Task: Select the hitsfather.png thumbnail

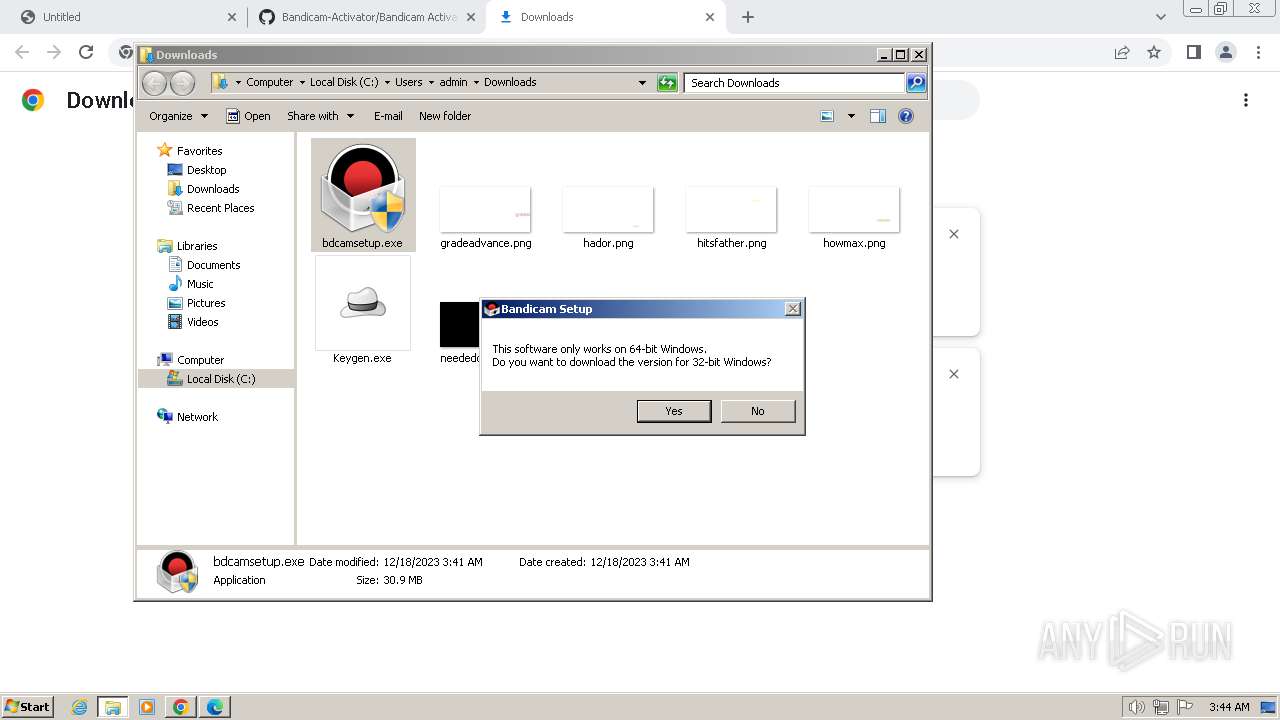Action: click(x=731, y=209)
